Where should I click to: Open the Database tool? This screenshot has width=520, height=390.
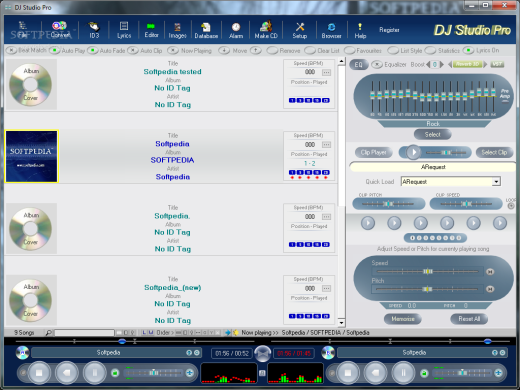click(x=206, y=30)
